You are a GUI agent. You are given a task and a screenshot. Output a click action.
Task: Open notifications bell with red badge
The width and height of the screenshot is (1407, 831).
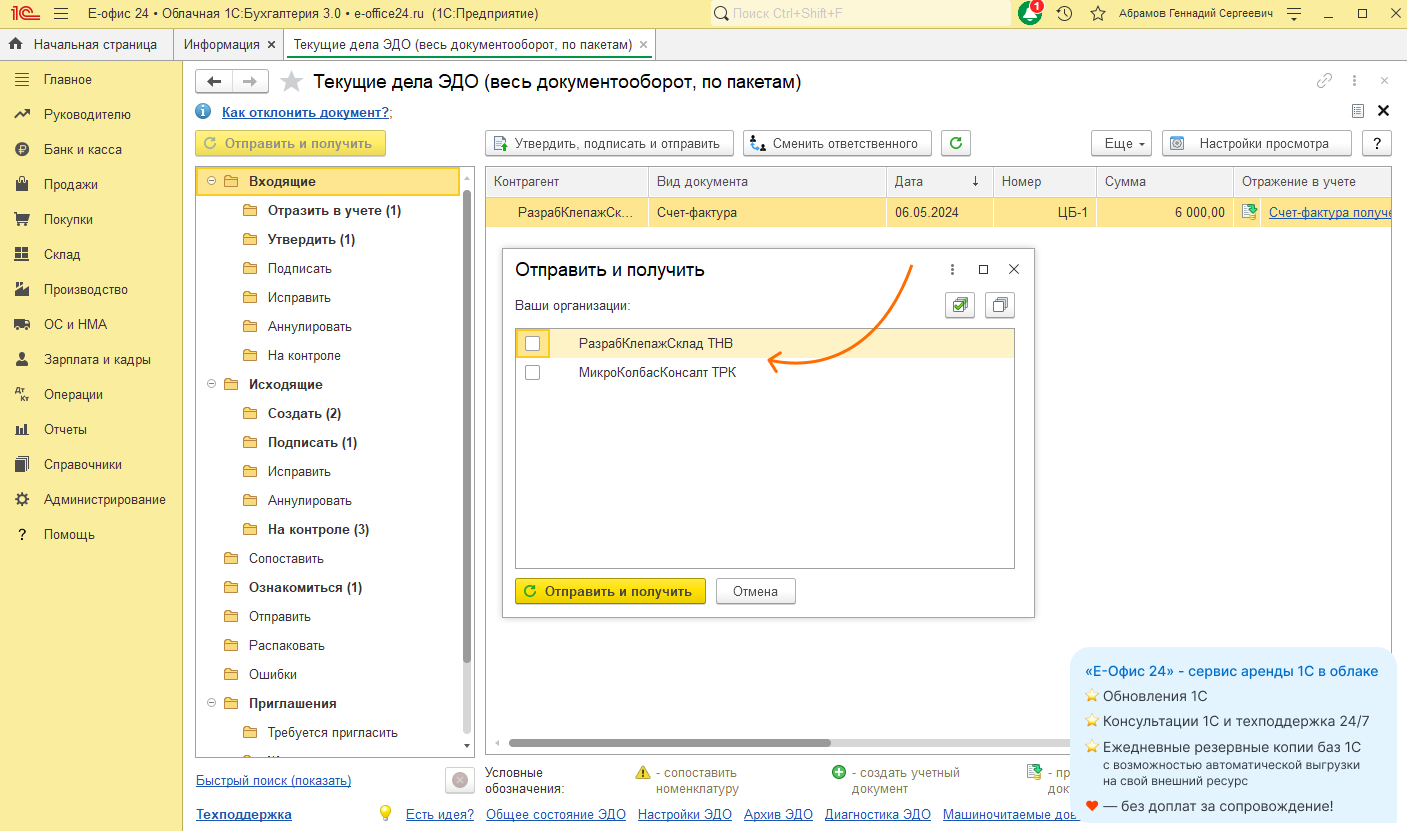[1030, 13]
